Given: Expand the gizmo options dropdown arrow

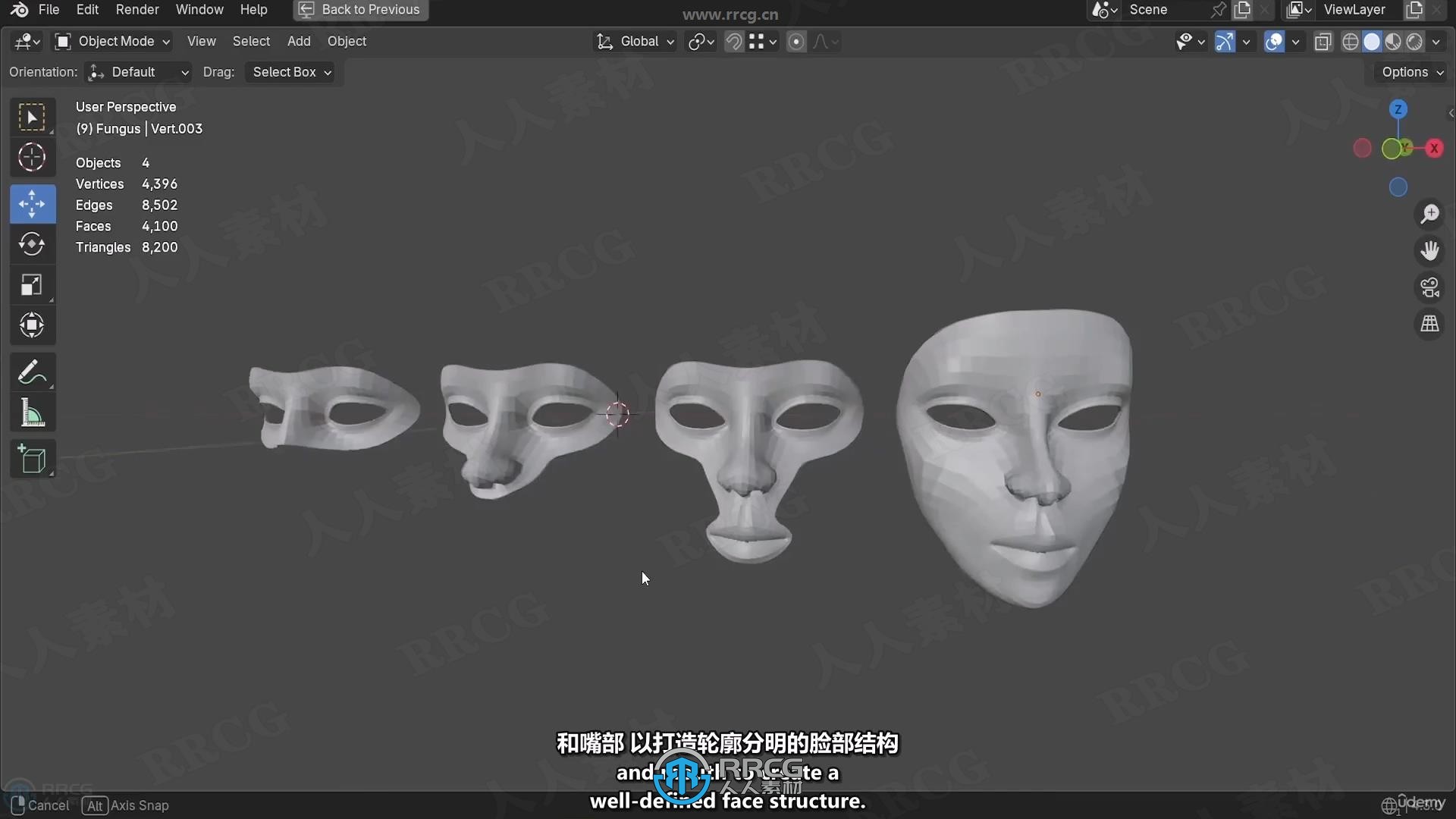Looking at the screenshot, I should [x=1246, y=42].
